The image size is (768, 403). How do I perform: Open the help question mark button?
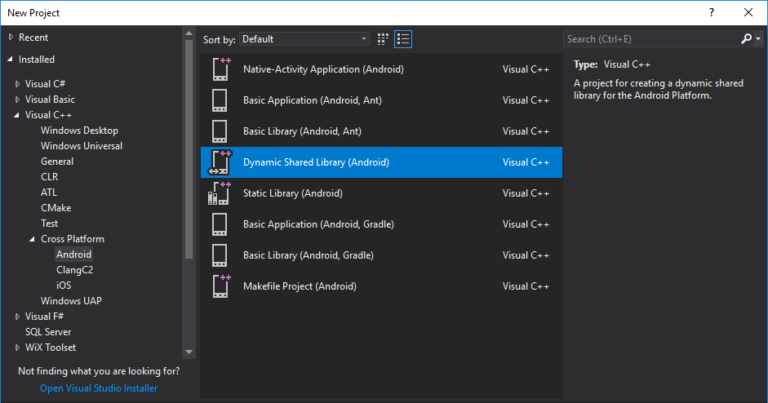(712, 13)
